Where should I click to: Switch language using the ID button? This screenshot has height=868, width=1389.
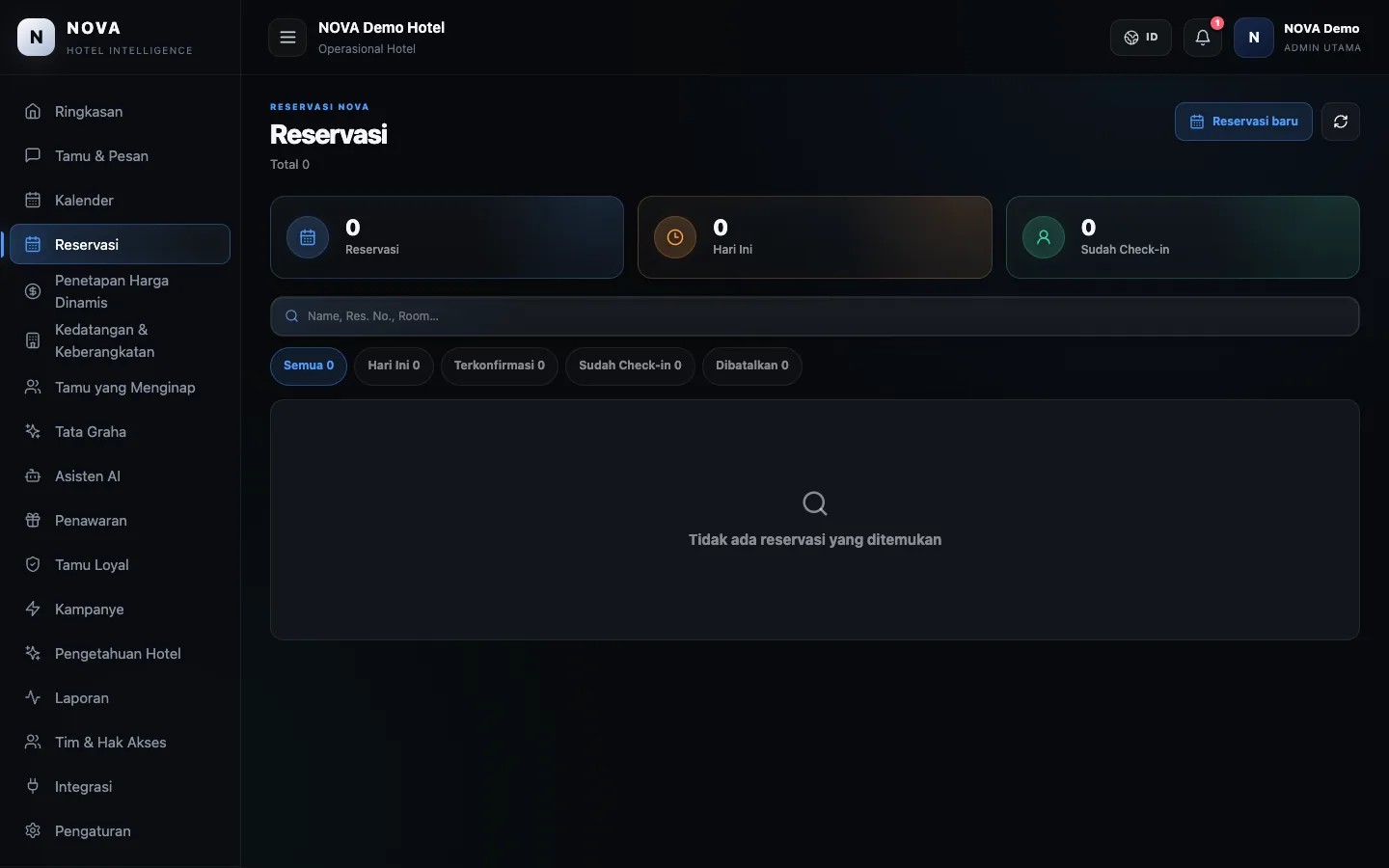tap(1141, 38)
